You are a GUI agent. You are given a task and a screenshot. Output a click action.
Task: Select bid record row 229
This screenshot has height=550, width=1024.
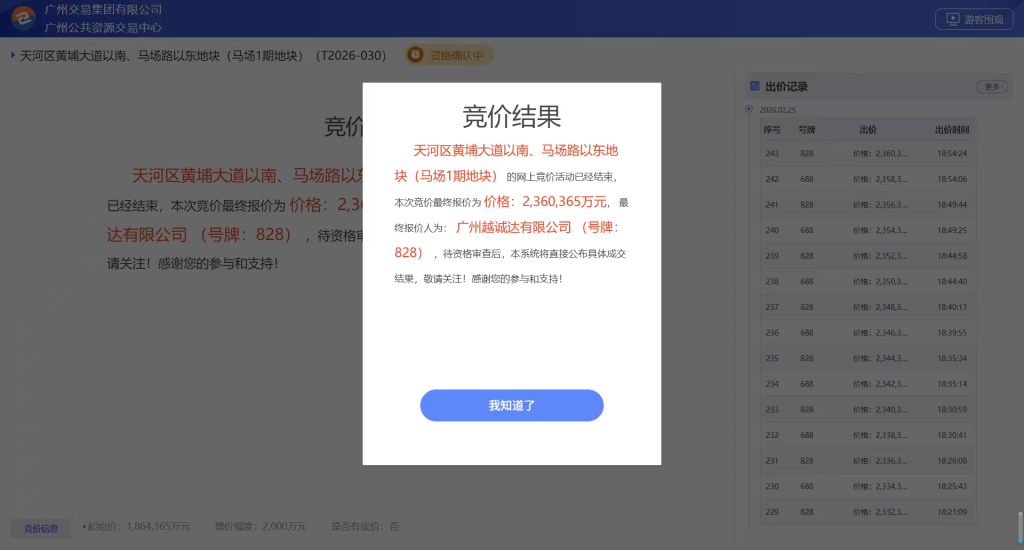868,512
